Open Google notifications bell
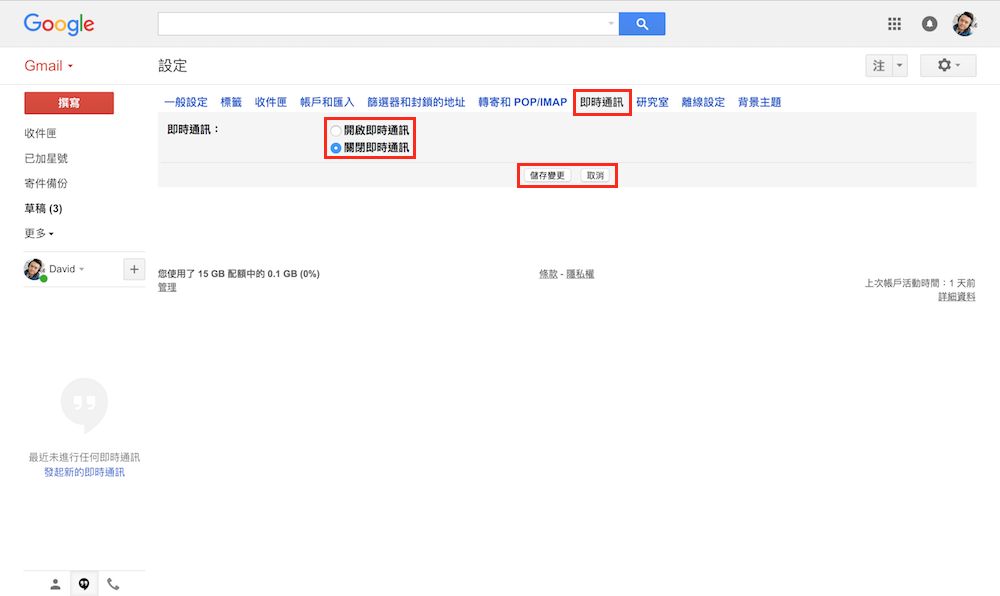 pos(929,23)
